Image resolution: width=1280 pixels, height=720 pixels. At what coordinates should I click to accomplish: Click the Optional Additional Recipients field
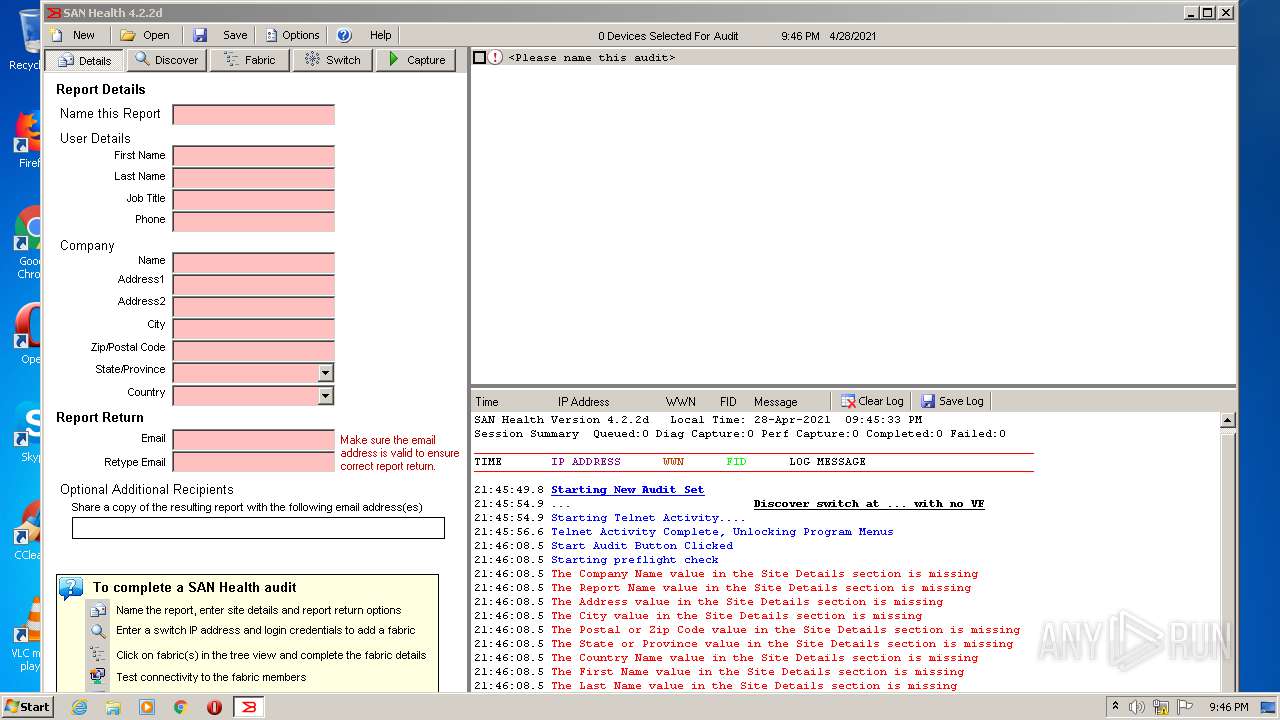click(258, 528)
